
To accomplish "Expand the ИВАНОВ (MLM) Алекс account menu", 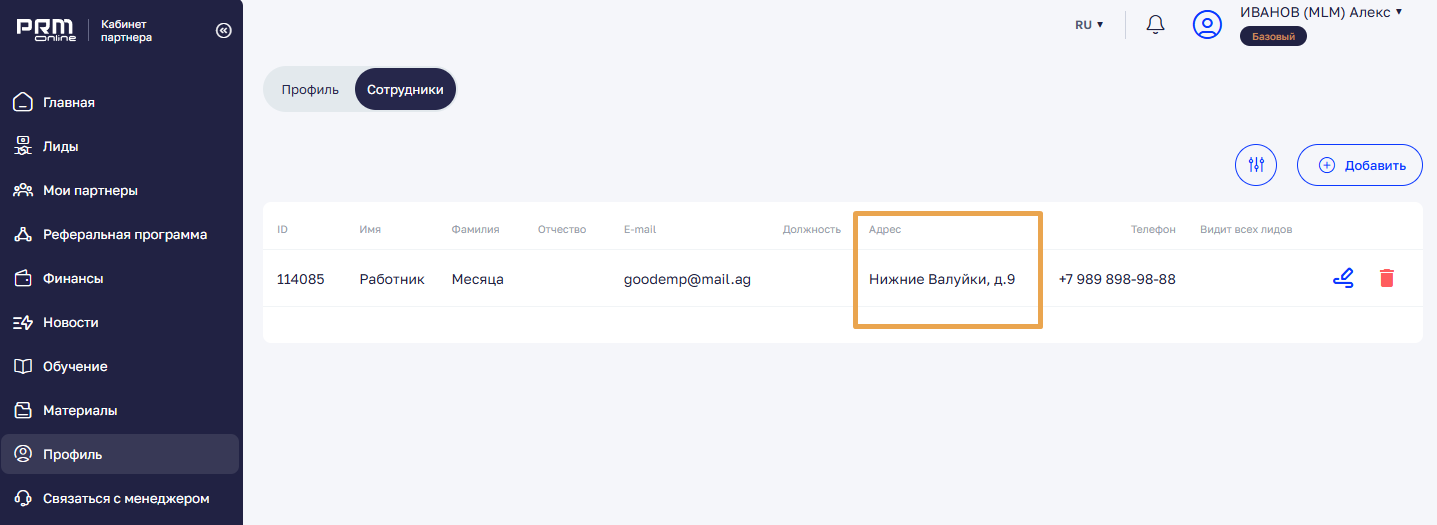I will coord(1320,12).
